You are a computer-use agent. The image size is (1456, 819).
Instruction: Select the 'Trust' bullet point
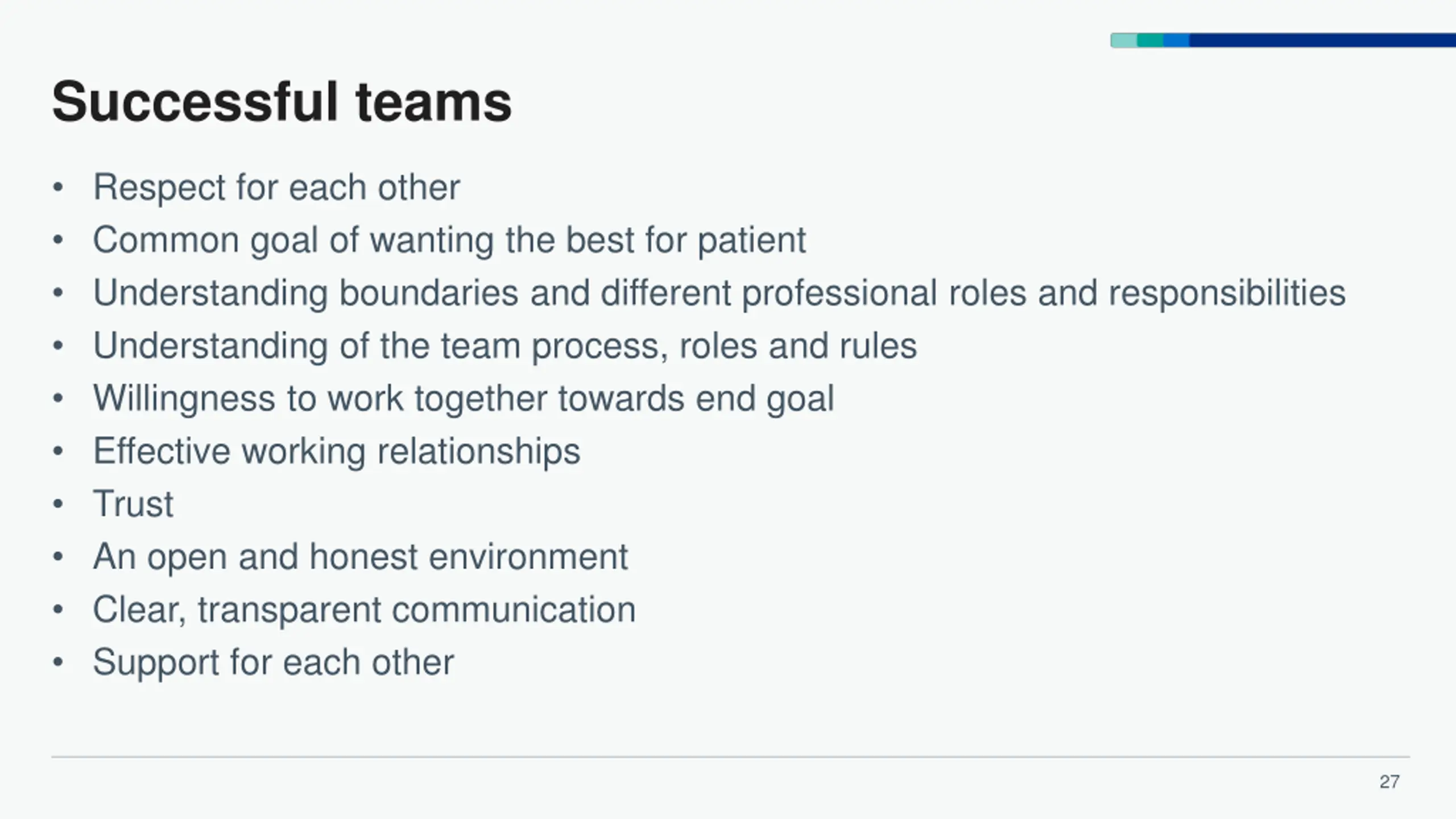(133, 504)
